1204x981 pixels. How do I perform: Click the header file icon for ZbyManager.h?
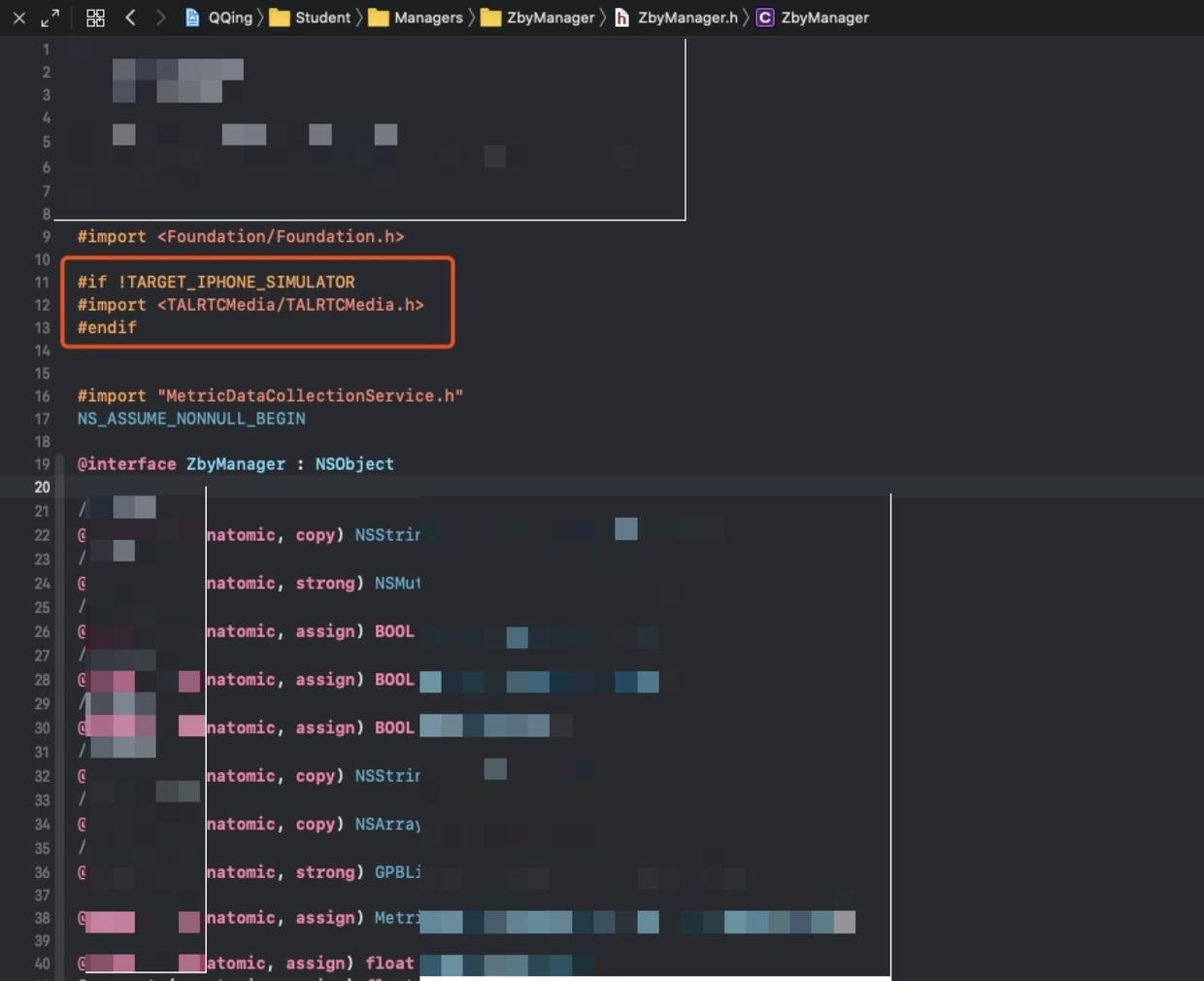point(621,17)
